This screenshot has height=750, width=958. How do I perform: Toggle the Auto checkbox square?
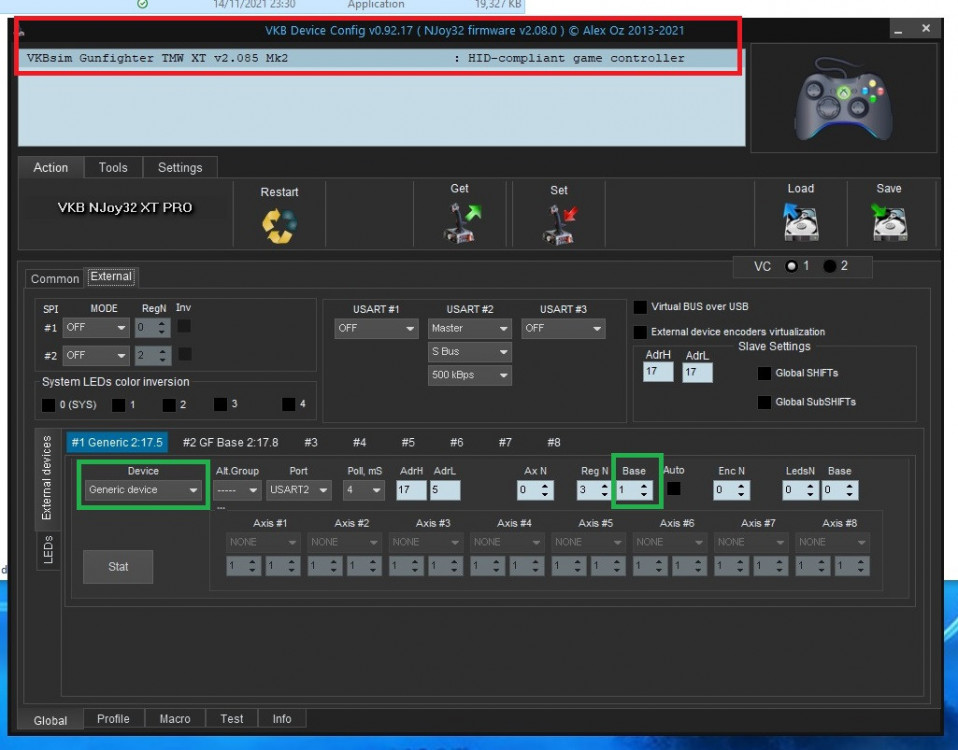point(674,489)
